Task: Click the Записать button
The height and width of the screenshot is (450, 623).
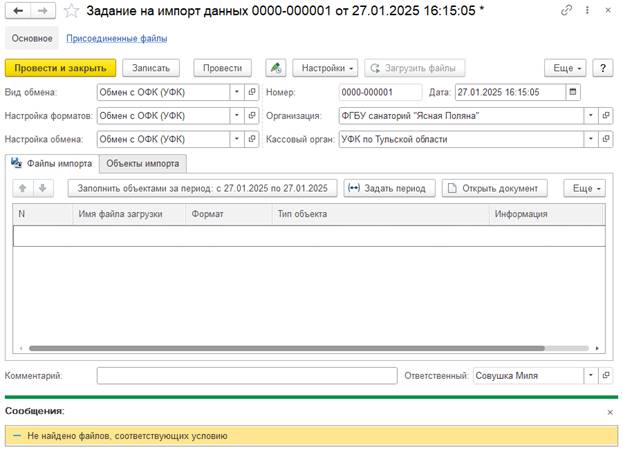Action: [x=151, y=68]
